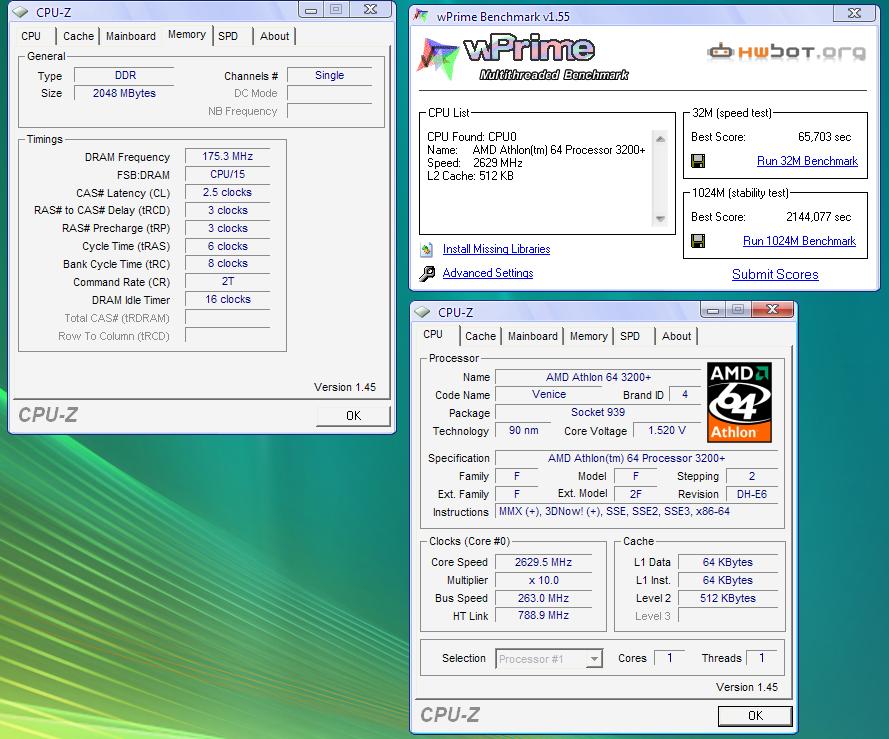Click the CPU-Z memory window title icon

[20, 12]
